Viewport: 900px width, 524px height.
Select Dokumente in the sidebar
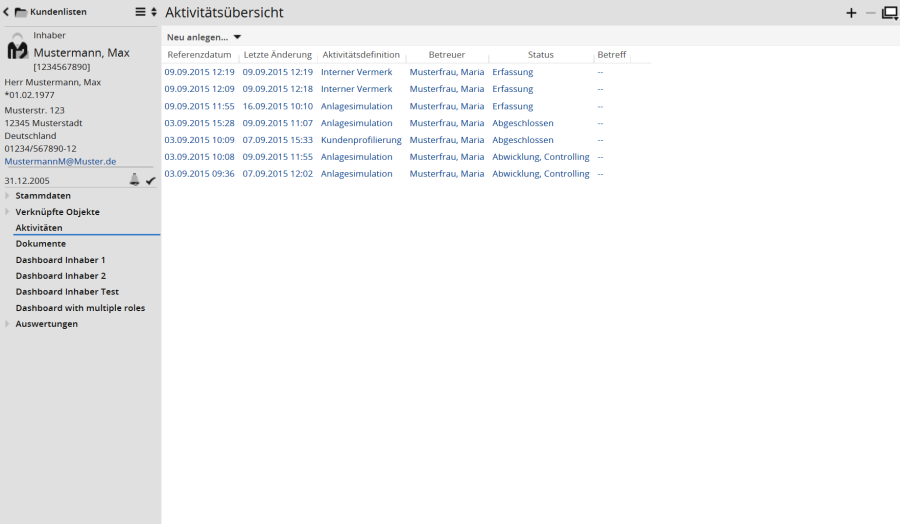tap(41, 244)
